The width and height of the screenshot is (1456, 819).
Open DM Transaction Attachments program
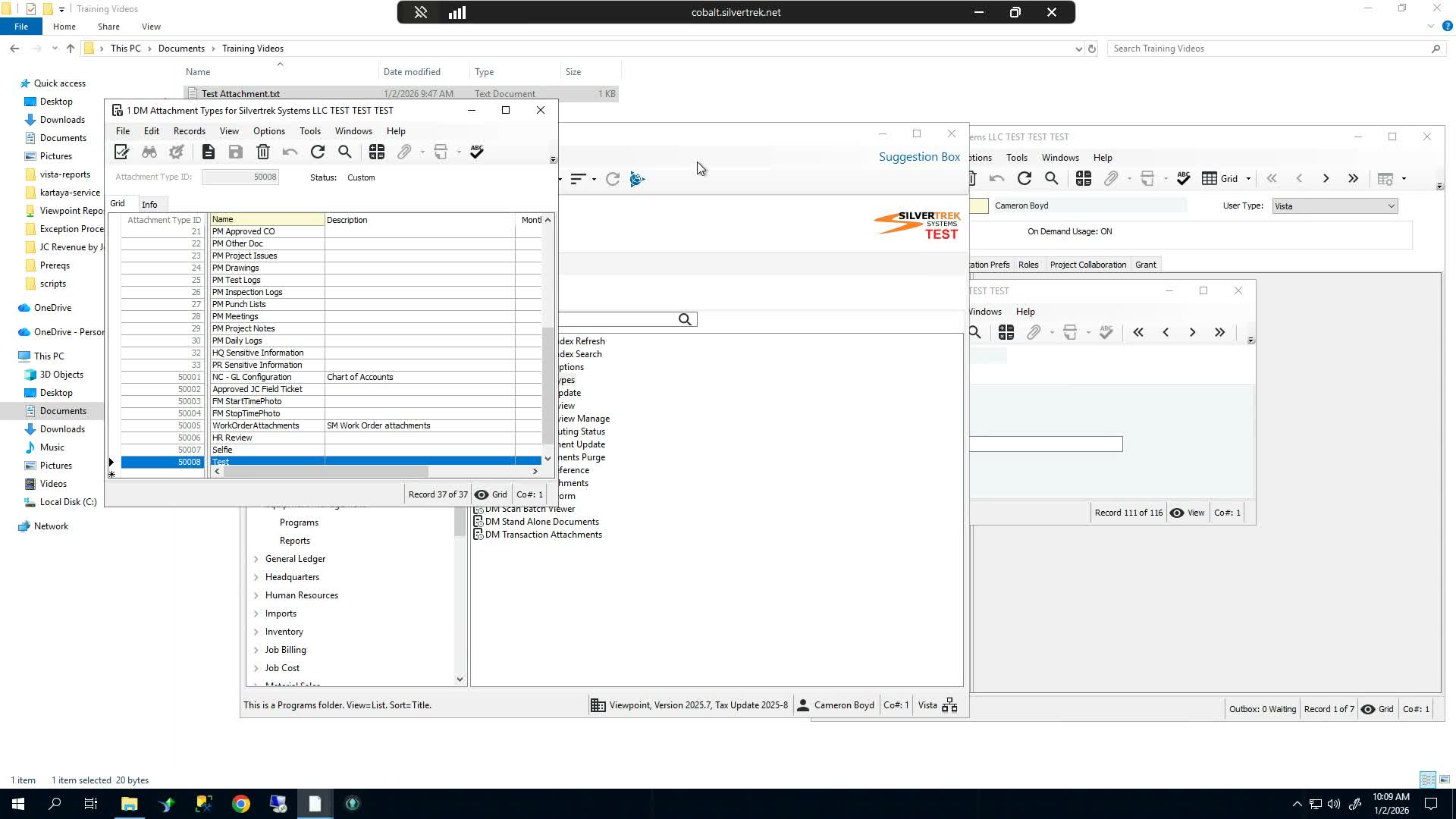[544, 535]
